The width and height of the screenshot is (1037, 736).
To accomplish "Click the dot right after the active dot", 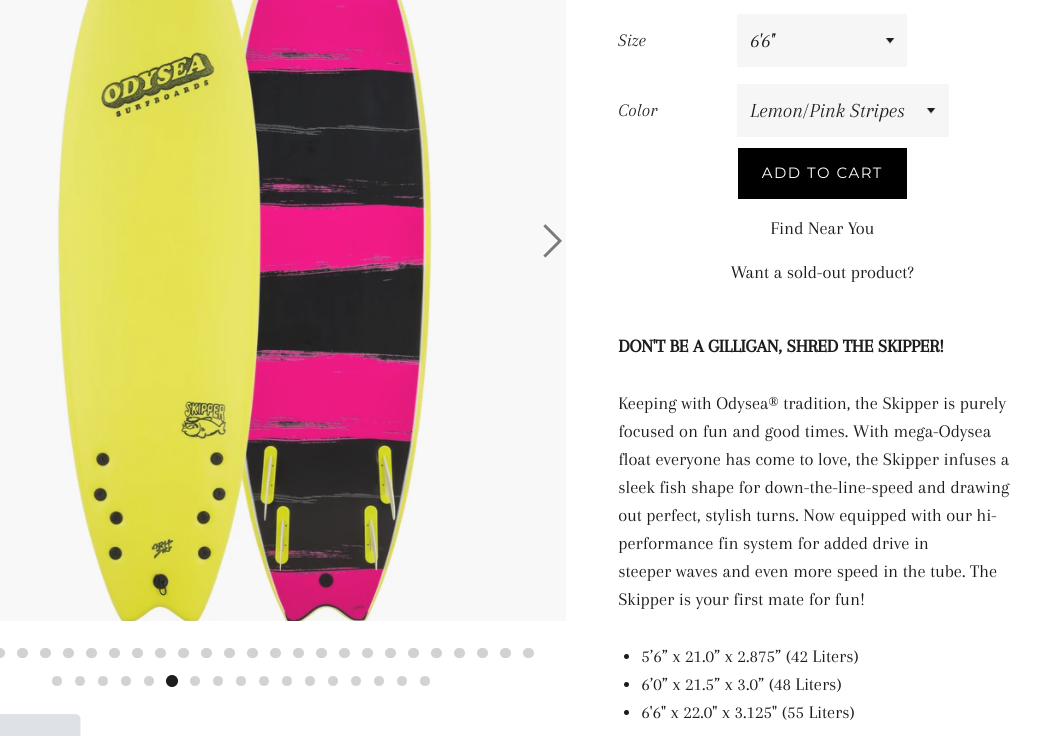I will pos(195,681).
